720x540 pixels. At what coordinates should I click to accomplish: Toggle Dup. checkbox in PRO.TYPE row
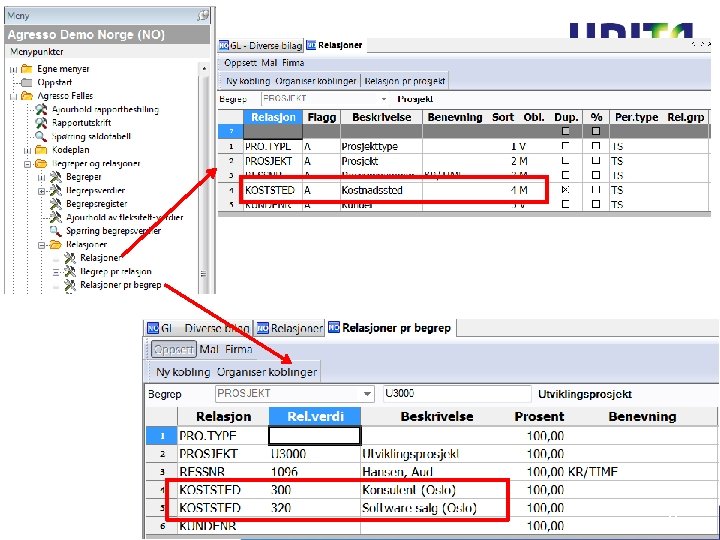(x=565, y=146)
